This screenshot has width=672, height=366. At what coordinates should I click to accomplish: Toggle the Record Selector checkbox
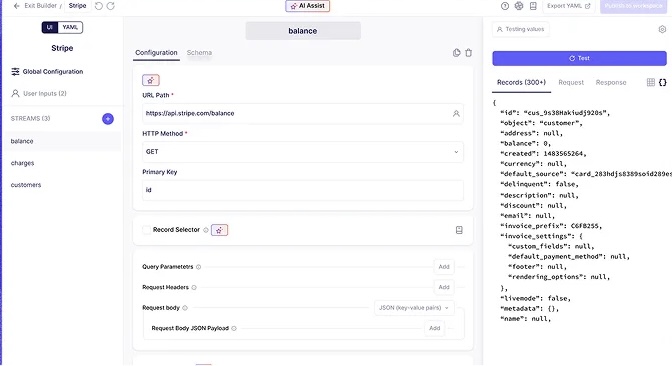[147, 230]
